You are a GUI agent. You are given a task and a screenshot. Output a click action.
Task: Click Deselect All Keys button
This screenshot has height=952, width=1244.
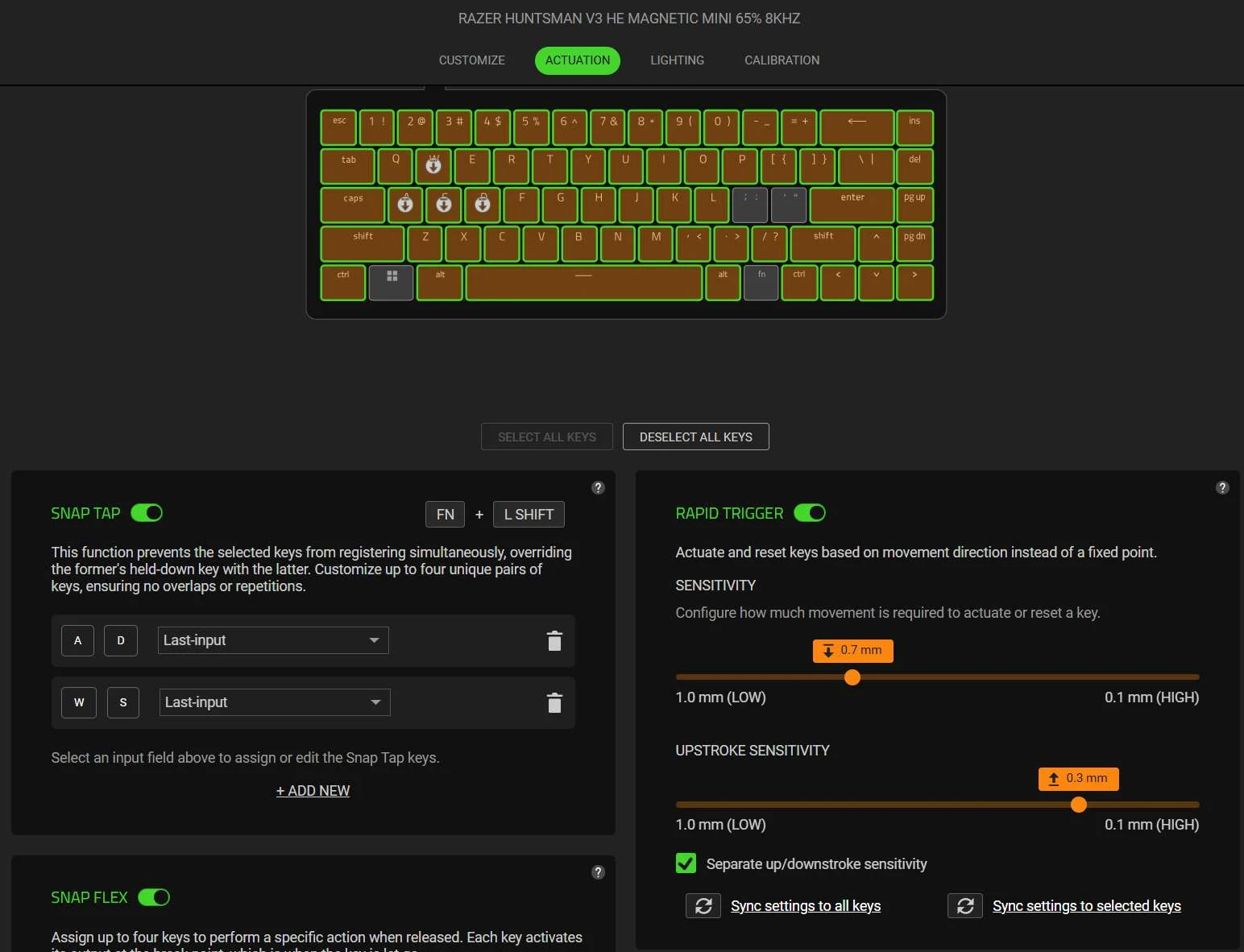tap(696, 437)
